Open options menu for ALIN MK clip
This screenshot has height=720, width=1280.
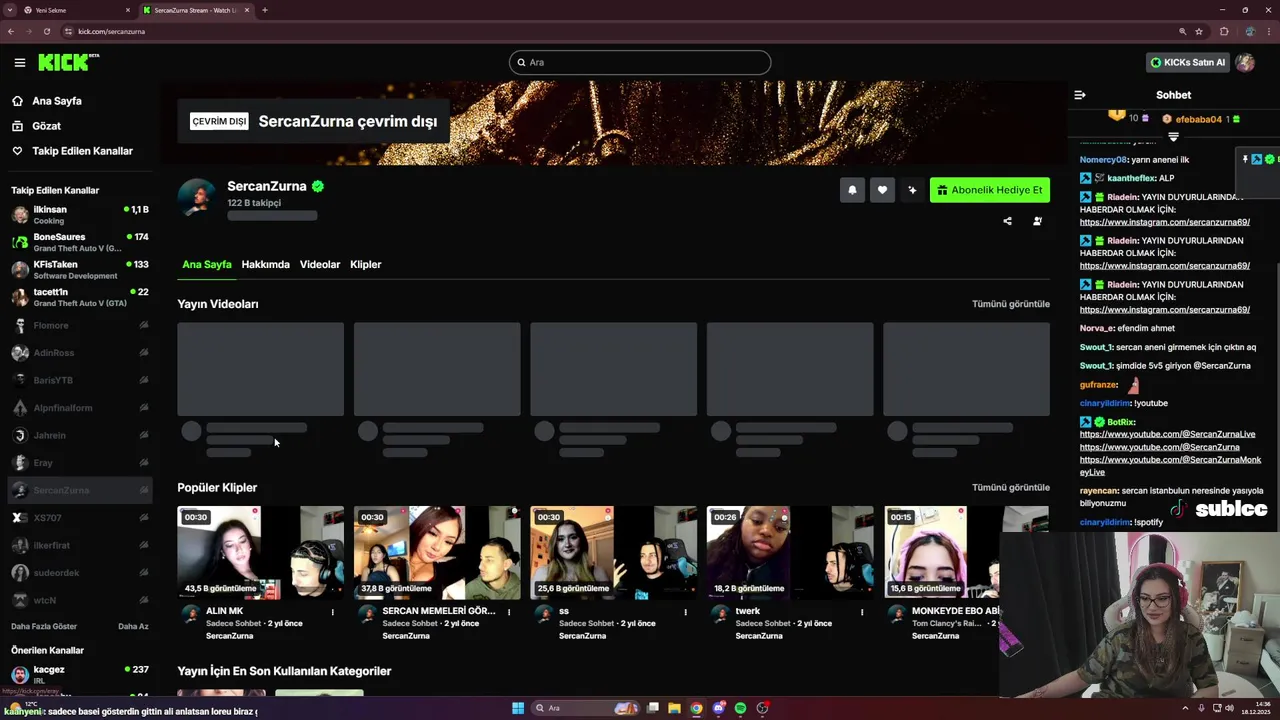[x=333, y=612]
